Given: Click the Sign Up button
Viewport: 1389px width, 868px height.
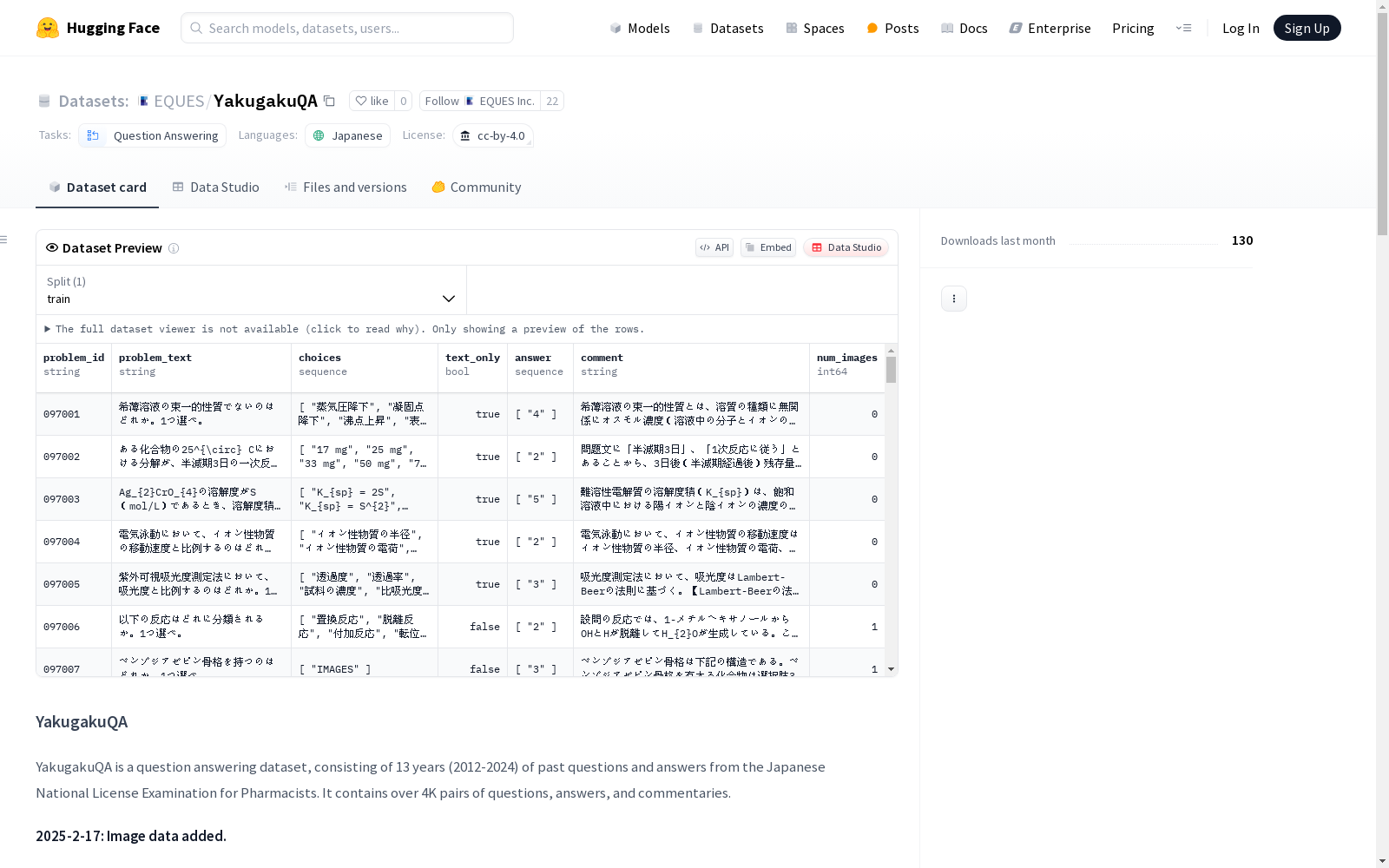Looking at the screenshot, I should pos(1307,28).
